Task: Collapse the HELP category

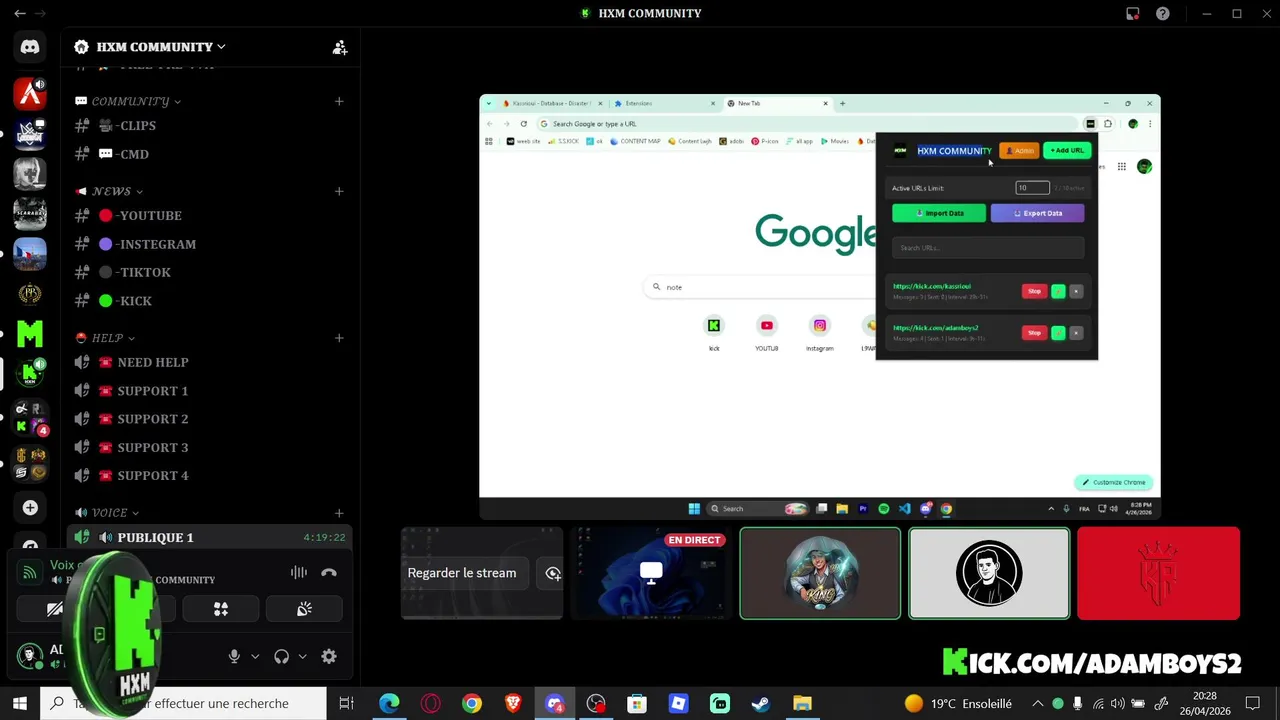Action: pos(106,338)
